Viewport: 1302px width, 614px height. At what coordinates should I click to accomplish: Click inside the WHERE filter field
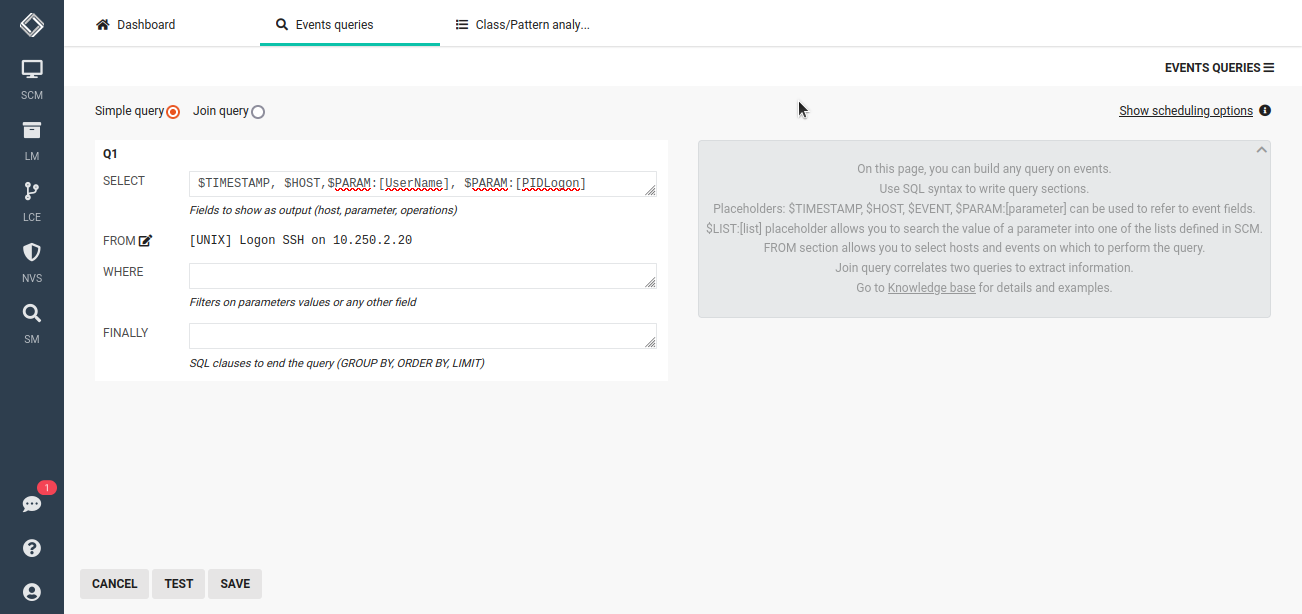(x=422, y=275)
